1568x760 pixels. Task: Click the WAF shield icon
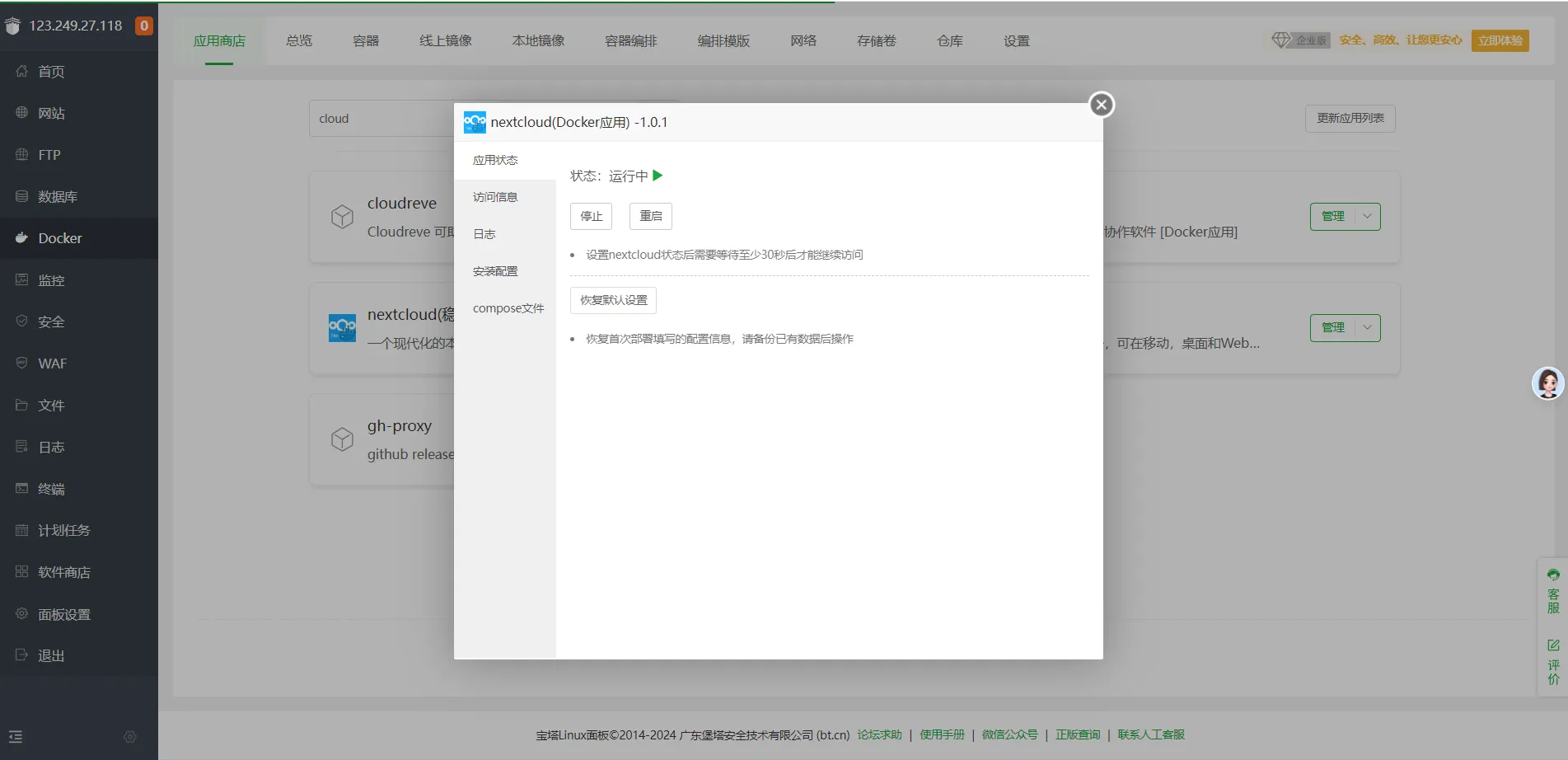(x=21, y=364)
